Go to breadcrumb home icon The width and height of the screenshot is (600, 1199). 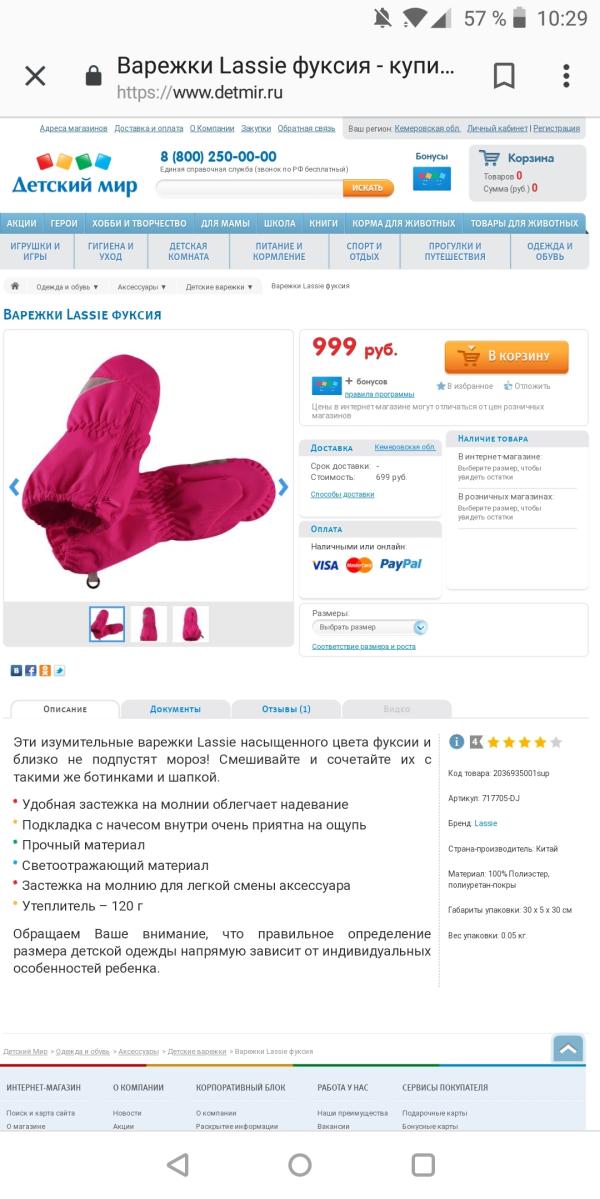click(x=14, y=286)
